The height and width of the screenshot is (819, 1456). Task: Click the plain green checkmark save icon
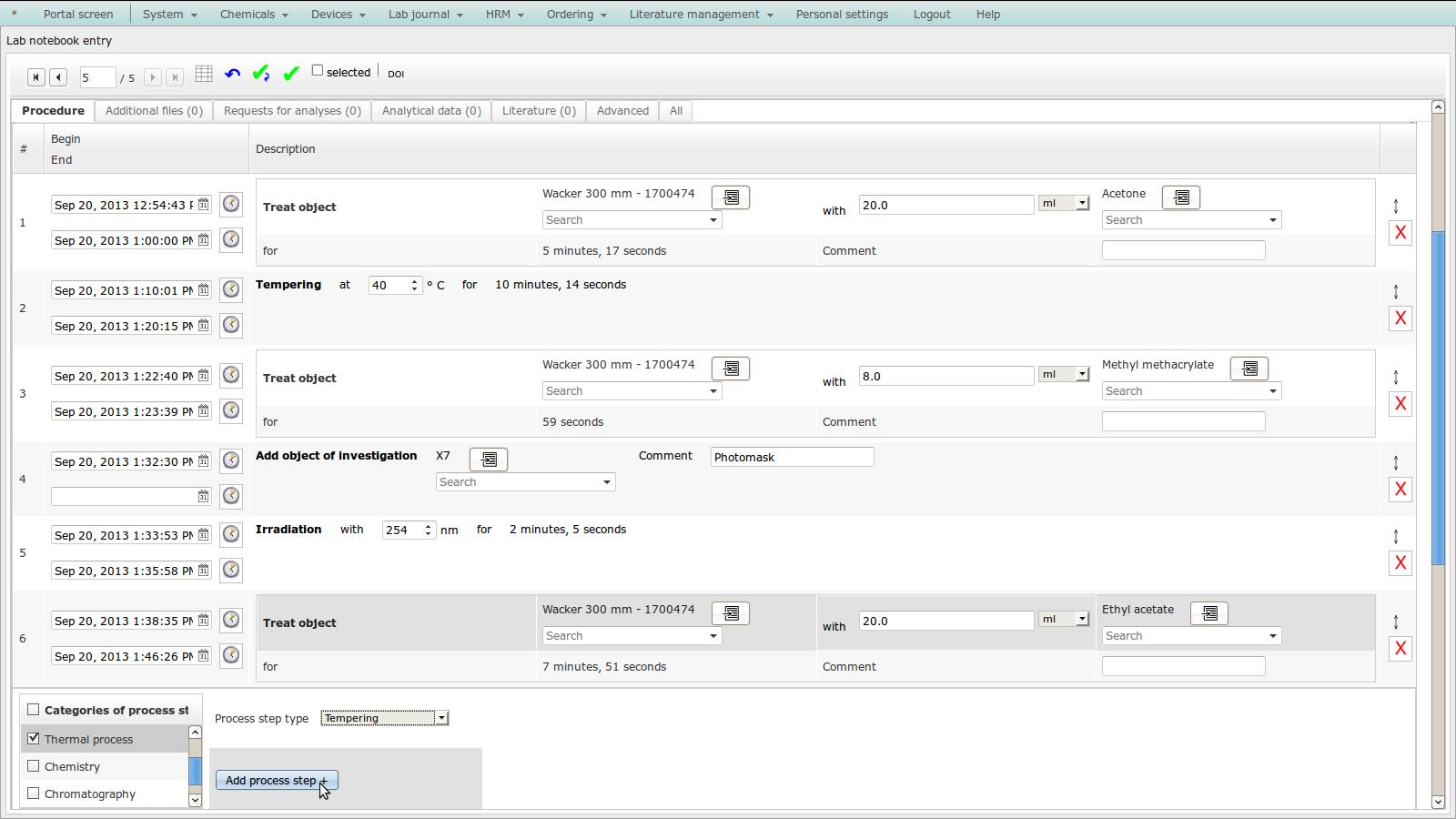[291, 74]
